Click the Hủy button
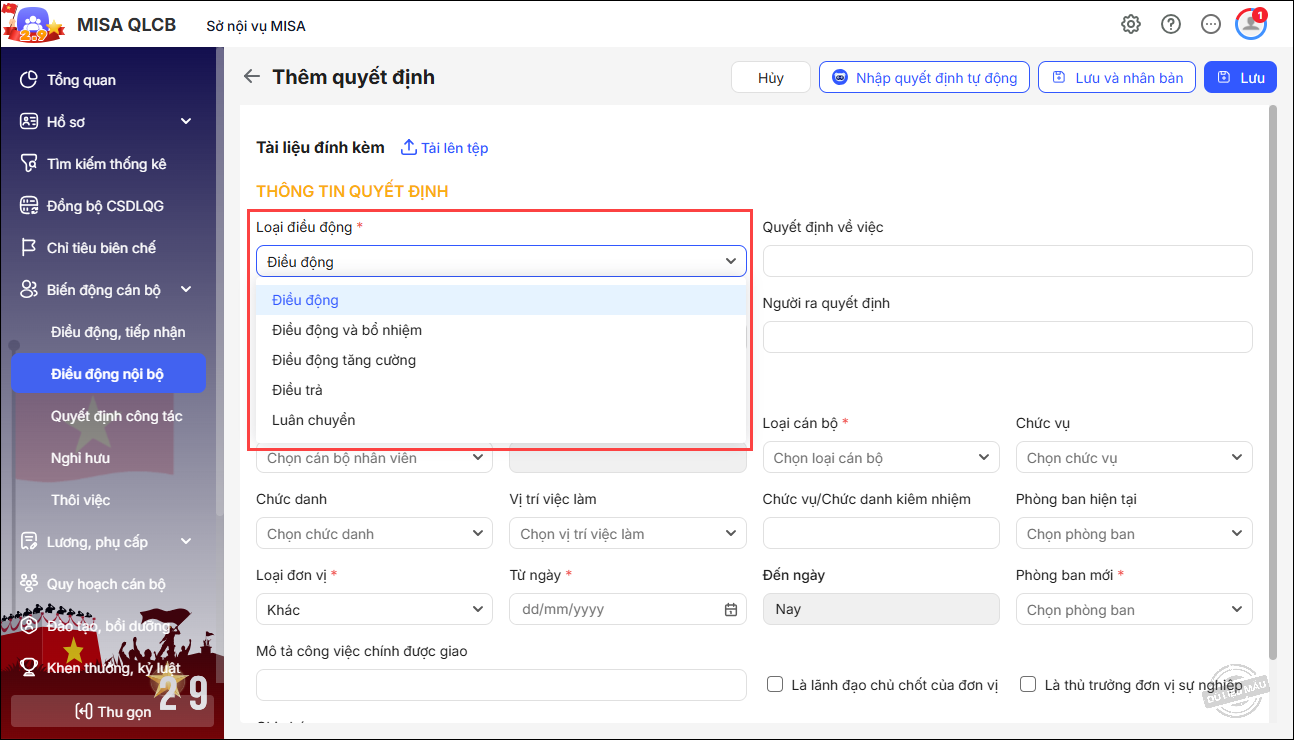Screen dimensions: 1294x740 click(x=770, y=78)
